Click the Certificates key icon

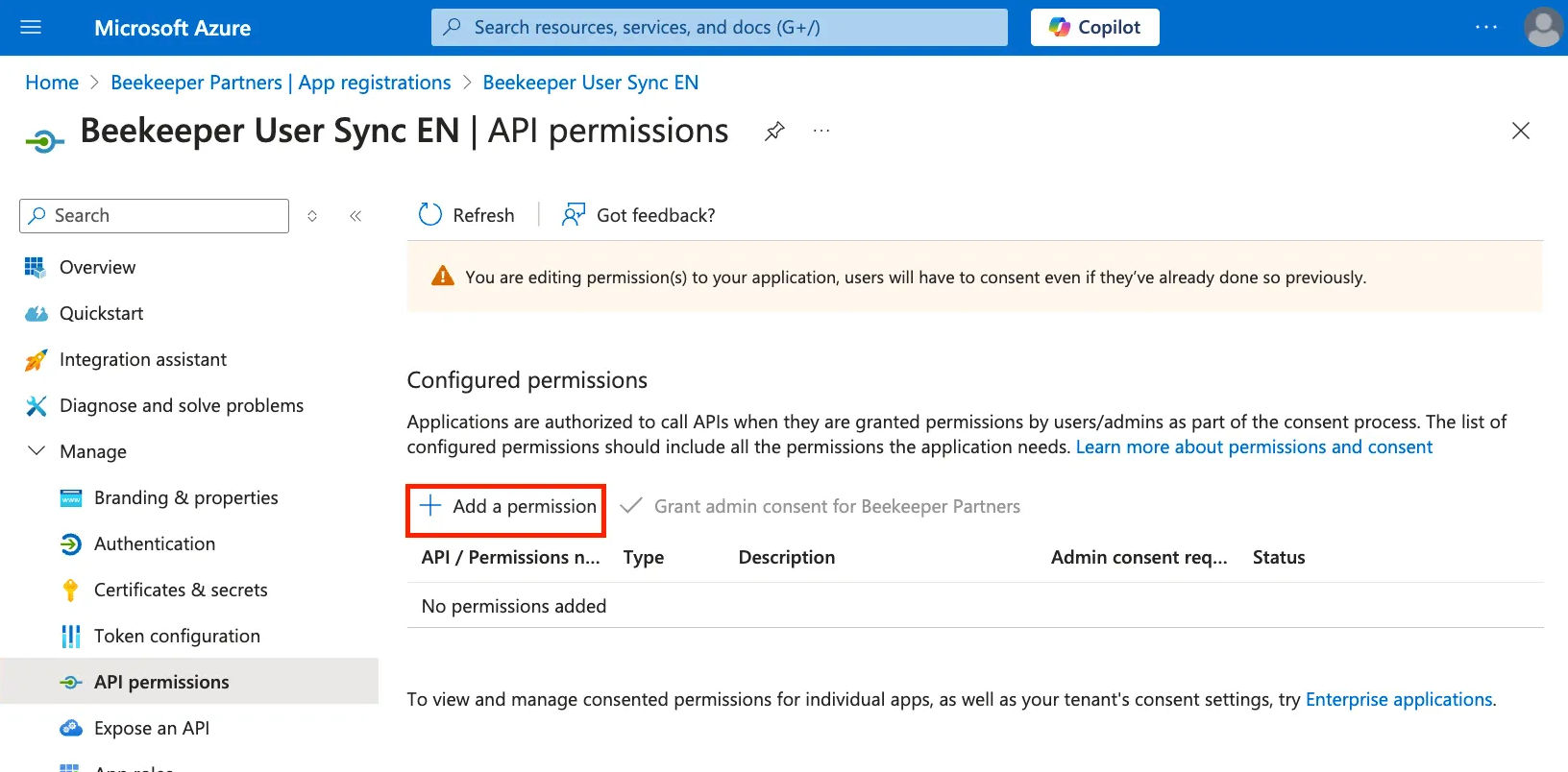pos(70,591)
